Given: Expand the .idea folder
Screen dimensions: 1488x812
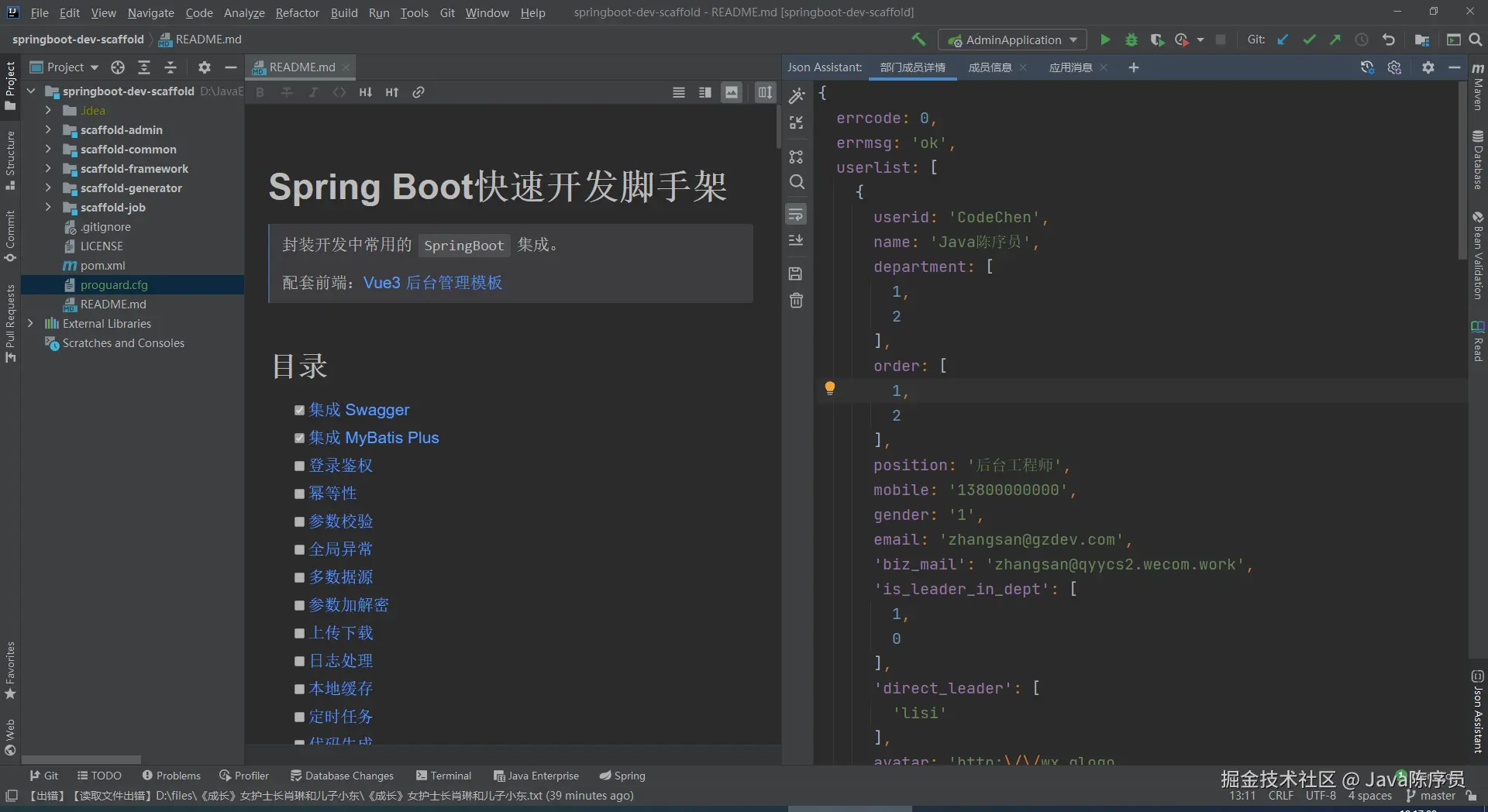Looking at the screenshot, I should tap(48, 111).
